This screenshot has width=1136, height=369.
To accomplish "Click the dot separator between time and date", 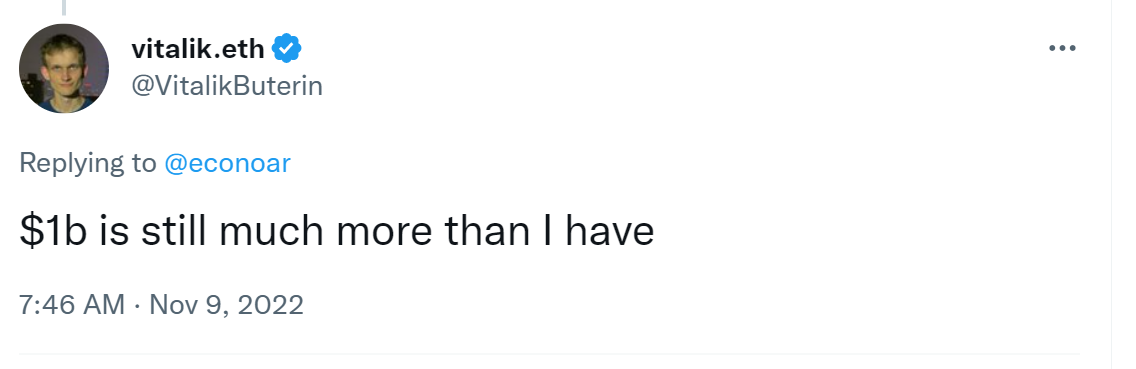I will click(x=137, y=305).
